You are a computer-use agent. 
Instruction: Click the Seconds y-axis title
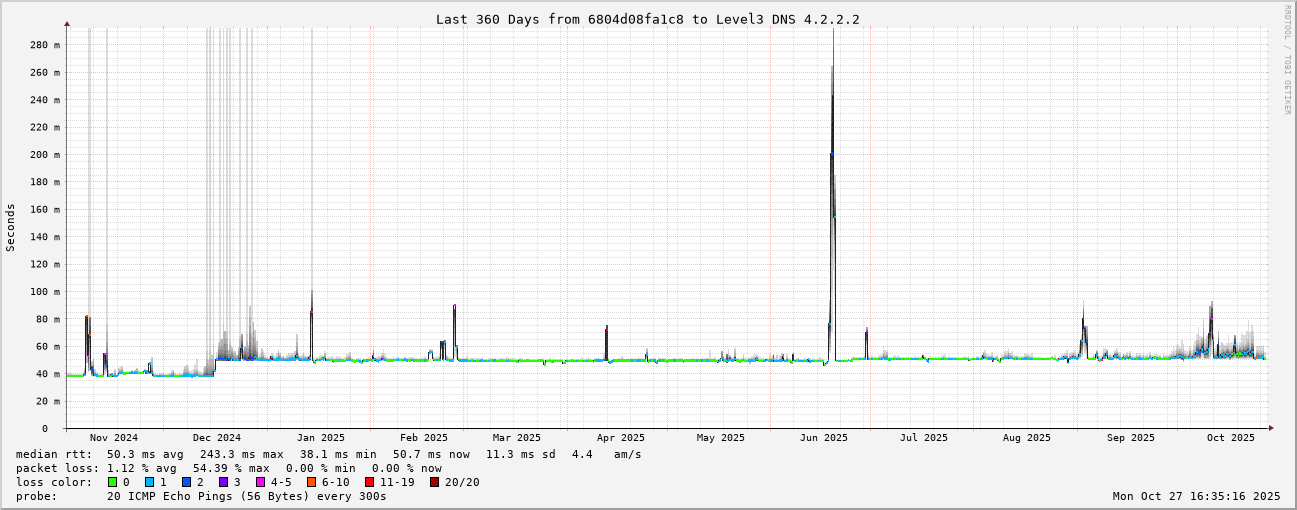click(x=11, y=227)
